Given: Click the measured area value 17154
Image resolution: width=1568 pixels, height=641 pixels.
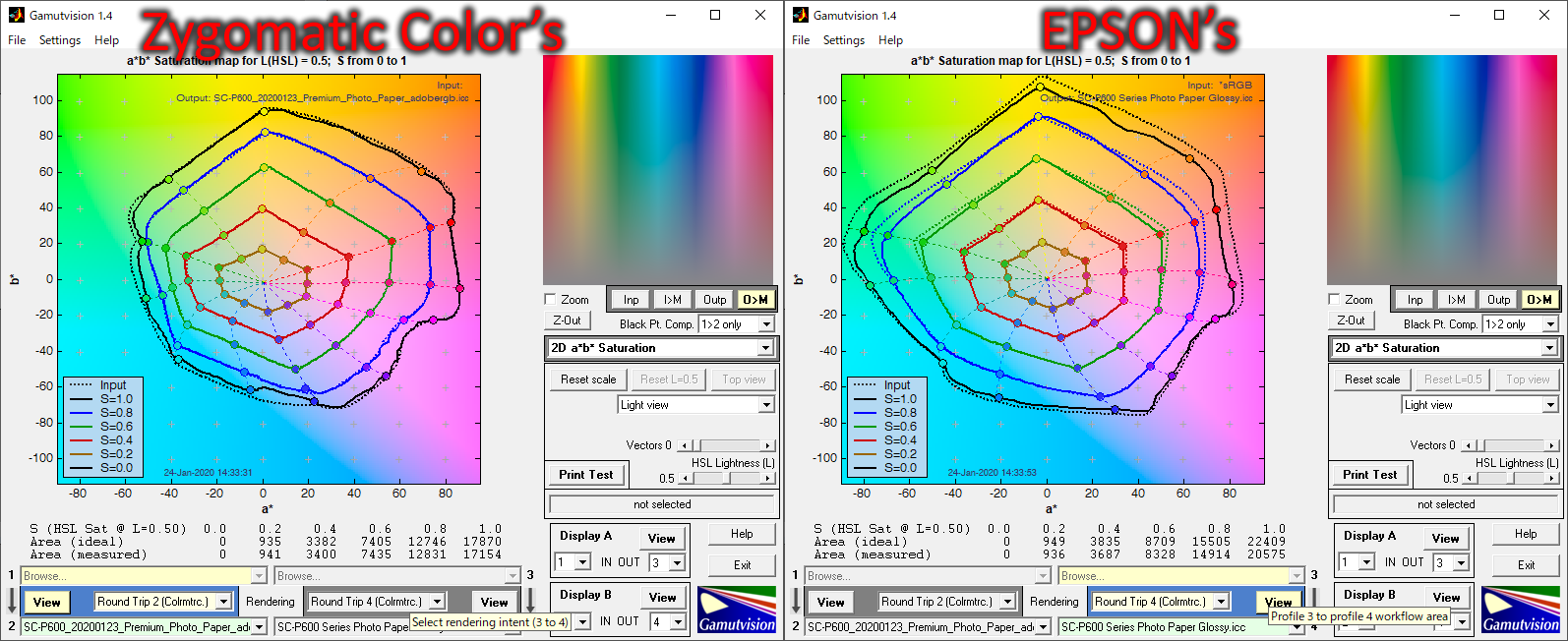Looking at the screenshot, I should pyautogui.click(x=482, y=554).
